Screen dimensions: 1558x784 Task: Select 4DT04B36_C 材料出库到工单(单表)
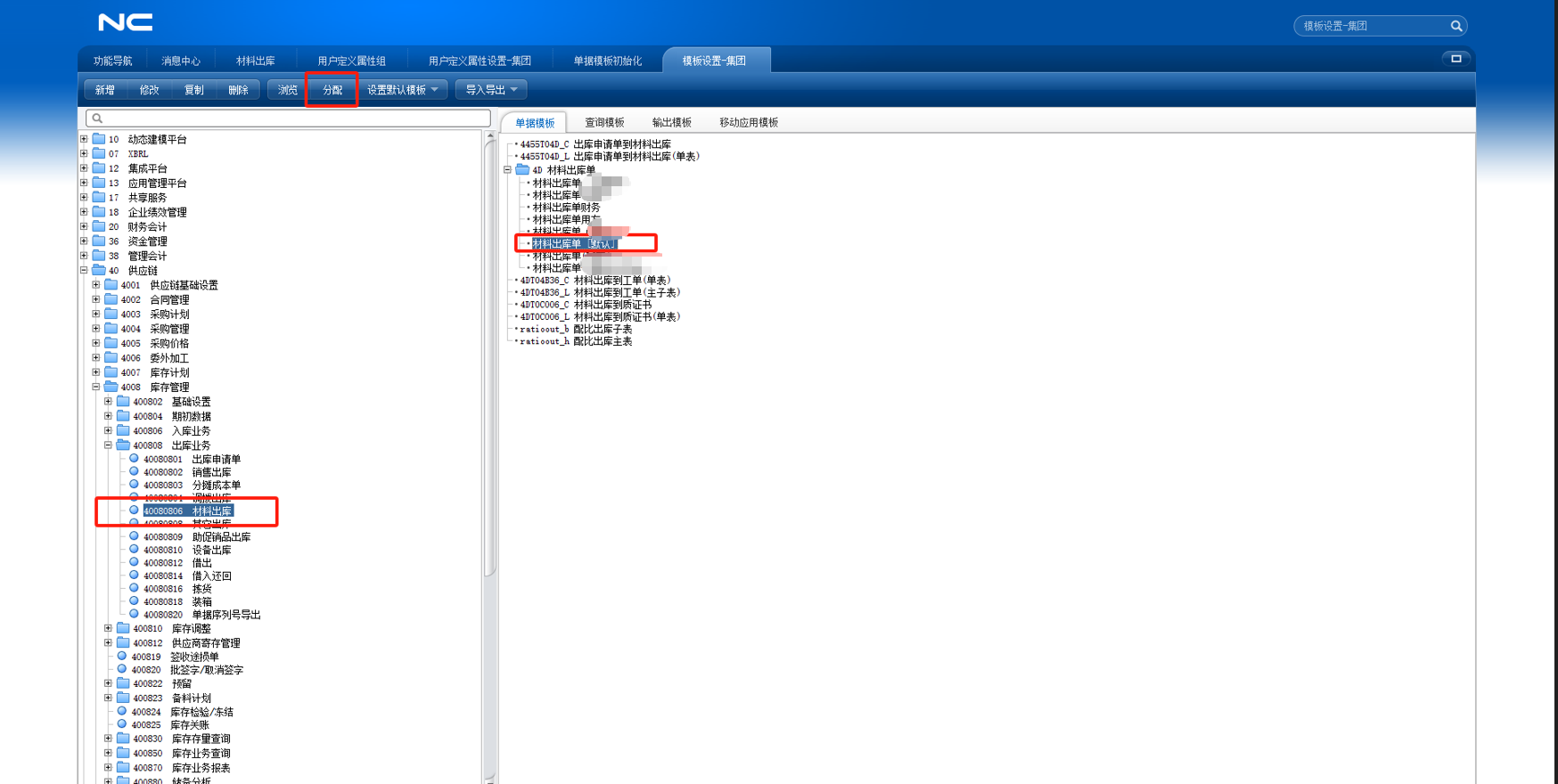pos(595,281)
